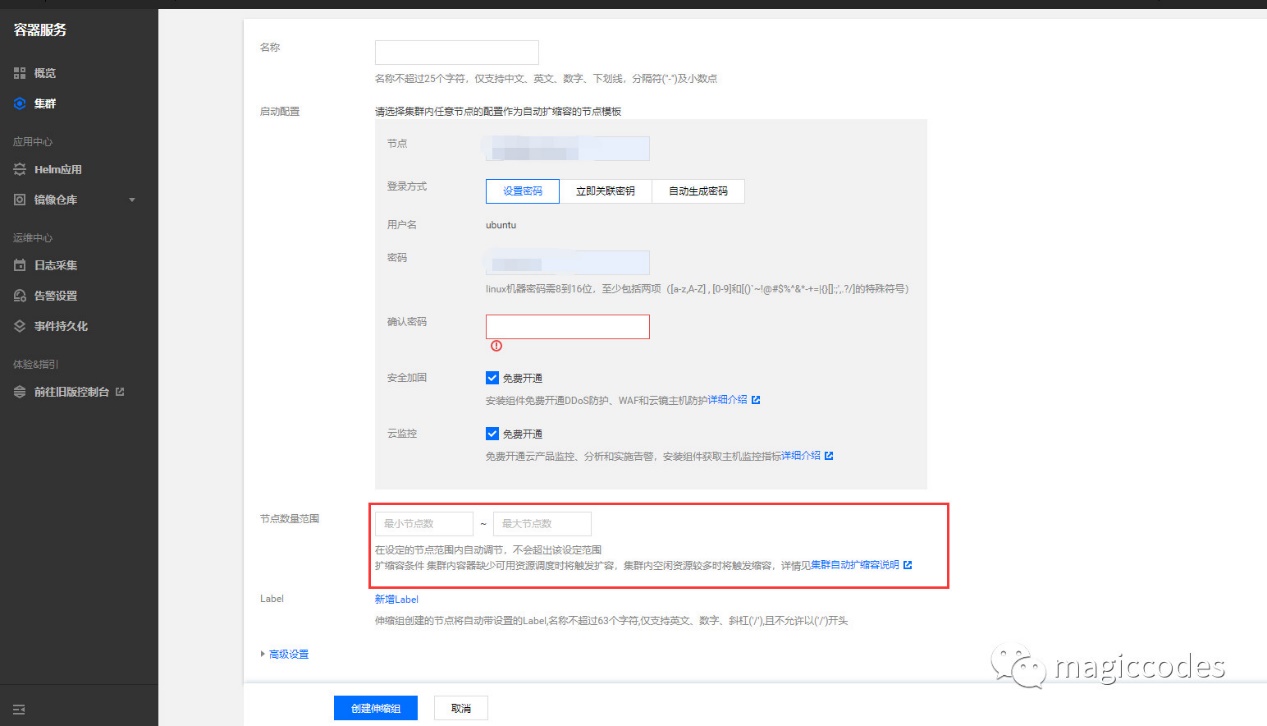This screenshot has width=1267, height=726.
Task: Open the 镜像仓库 registry icon
Action: pos(19,199)
